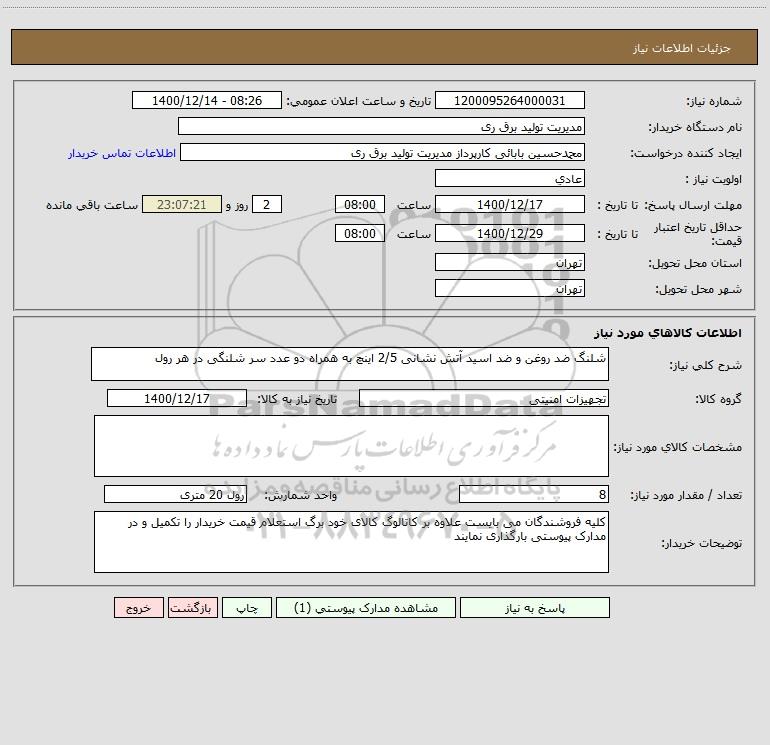
Task: Click the خروج exit button
Action: point(138,608)
